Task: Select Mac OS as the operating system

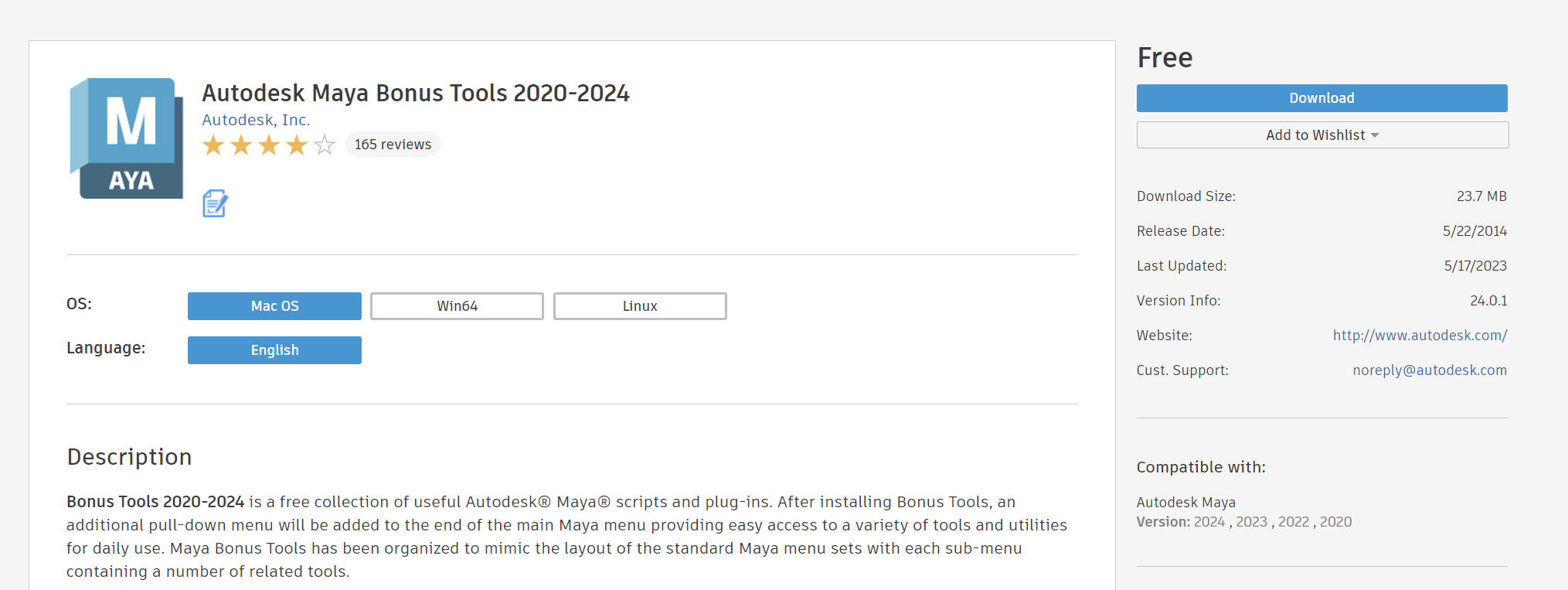Action: [x=274, y=306]
